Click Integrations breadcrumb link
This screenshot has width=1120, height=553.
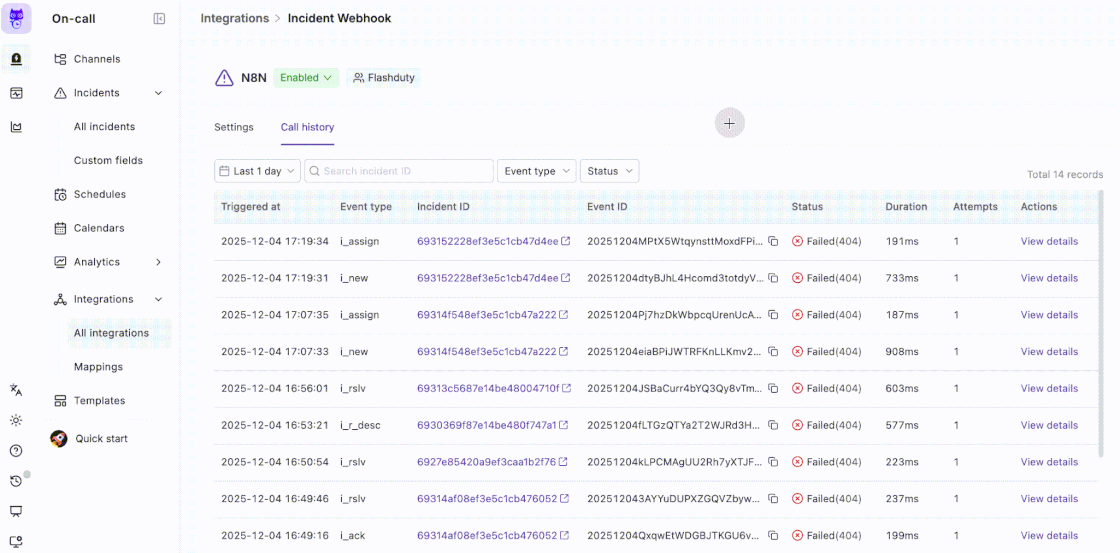pyautogui.click(x=233, y=19)
